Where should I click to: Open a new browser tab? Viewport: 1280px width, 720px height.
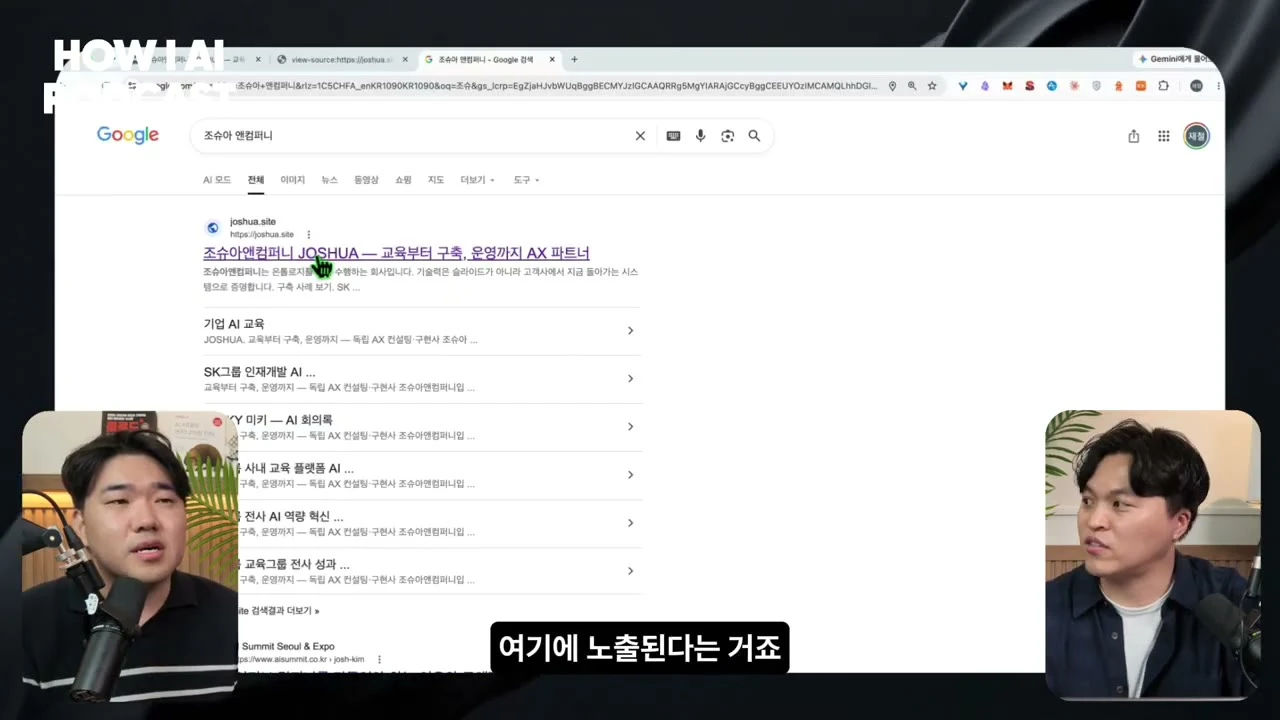pyautogui.click(x=574, y=60)
